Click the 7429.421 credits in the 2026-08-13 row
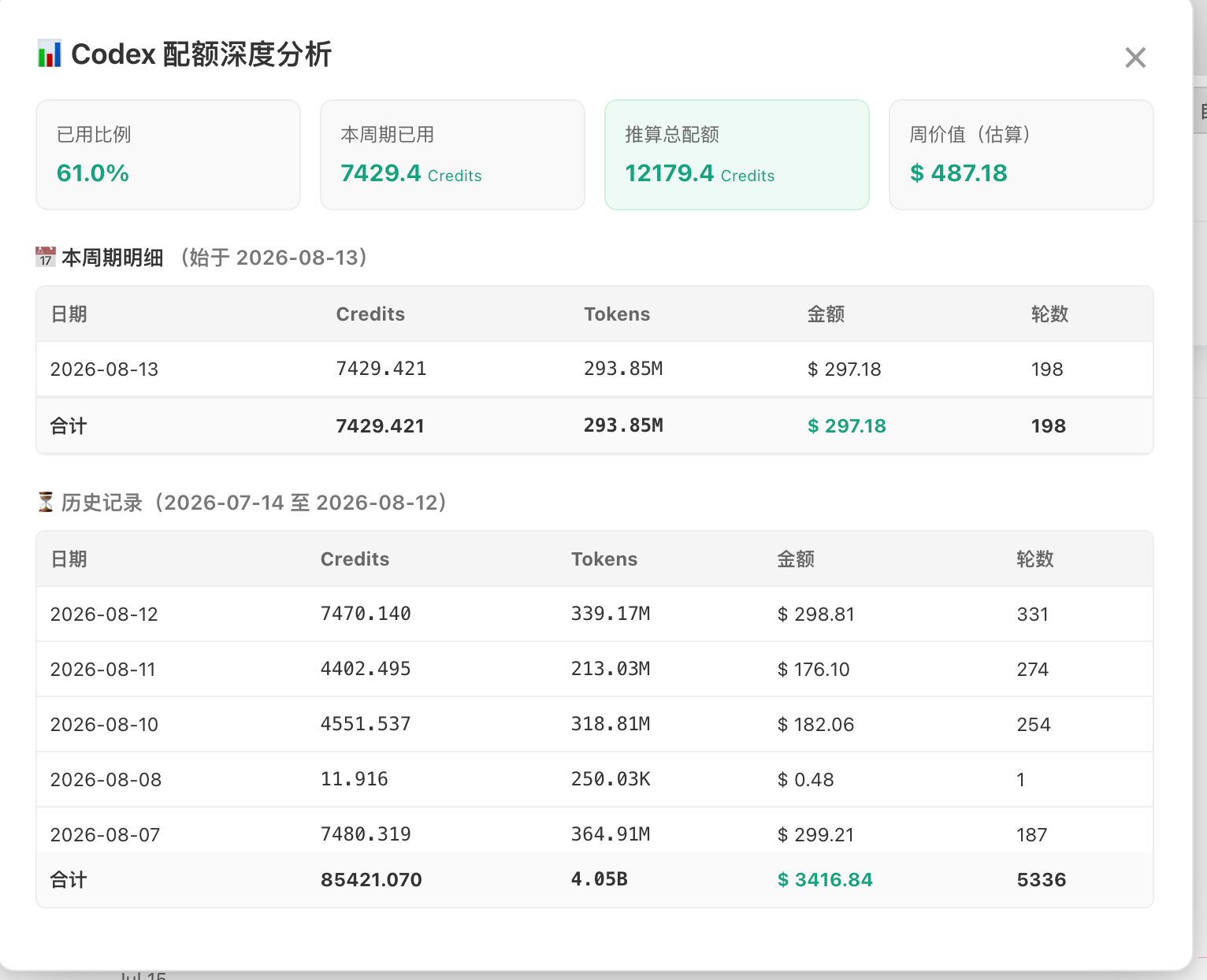The height and width of the screenshot is (980, 1207). click(381, 369)
